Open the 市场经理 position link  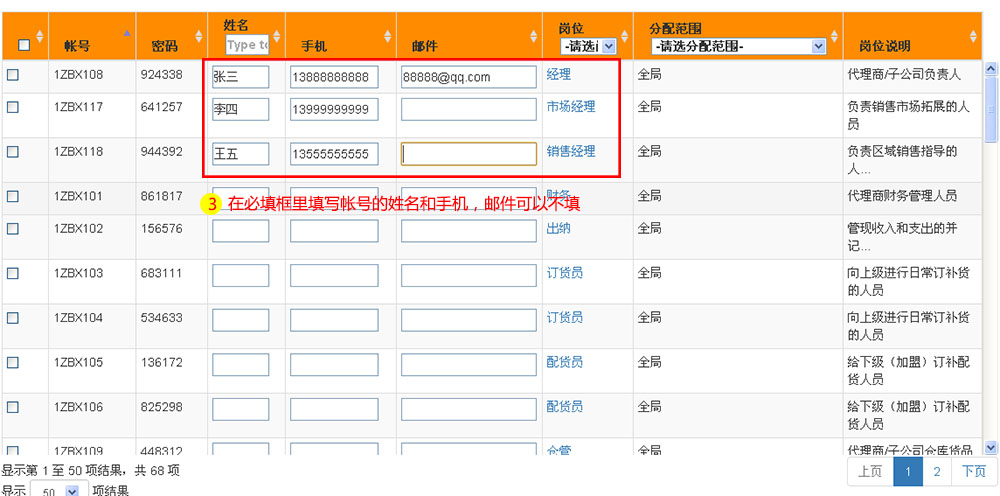(x=571, y=106)
